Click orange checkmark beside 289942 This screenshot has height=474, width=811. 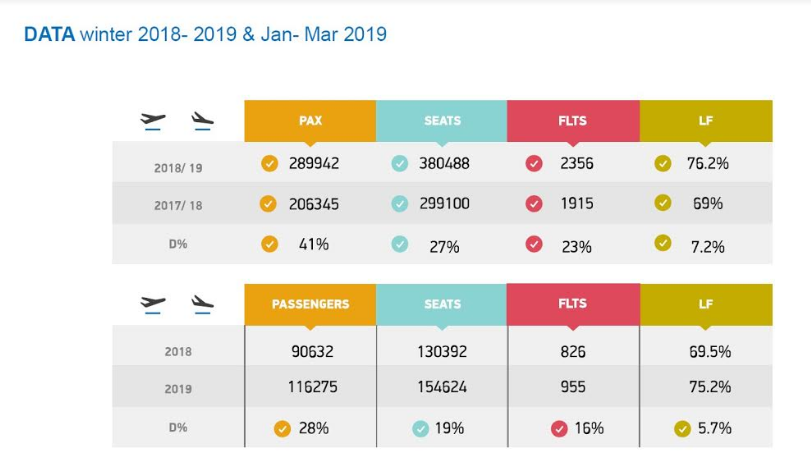coord(269,164)
